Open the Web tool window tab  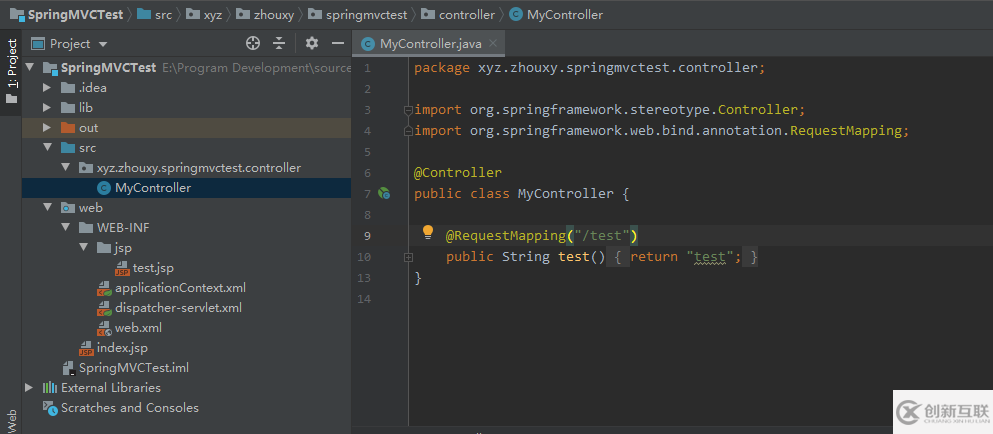coord(11,421)
